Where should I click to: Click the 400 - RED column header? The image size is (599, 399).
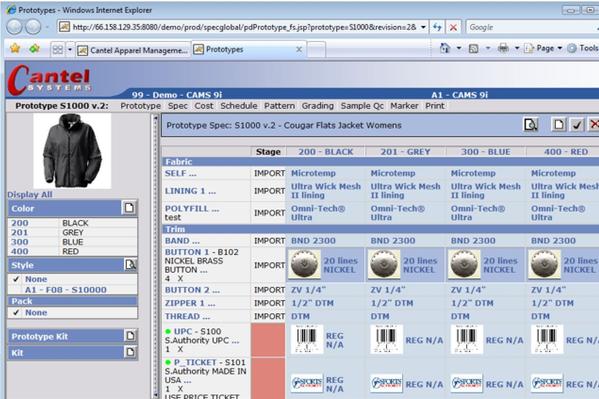pyautogui.click(x=565, y=152)
